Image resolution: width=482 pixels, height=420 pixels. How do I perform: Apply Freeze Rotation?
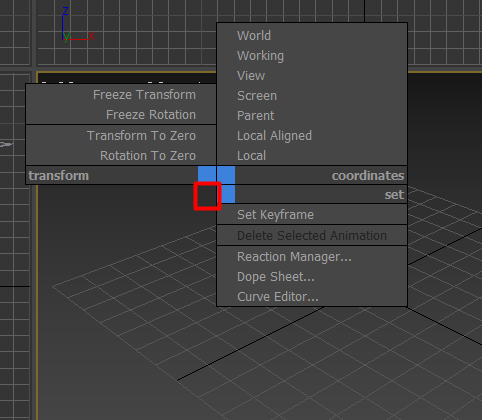coord(121,115)
